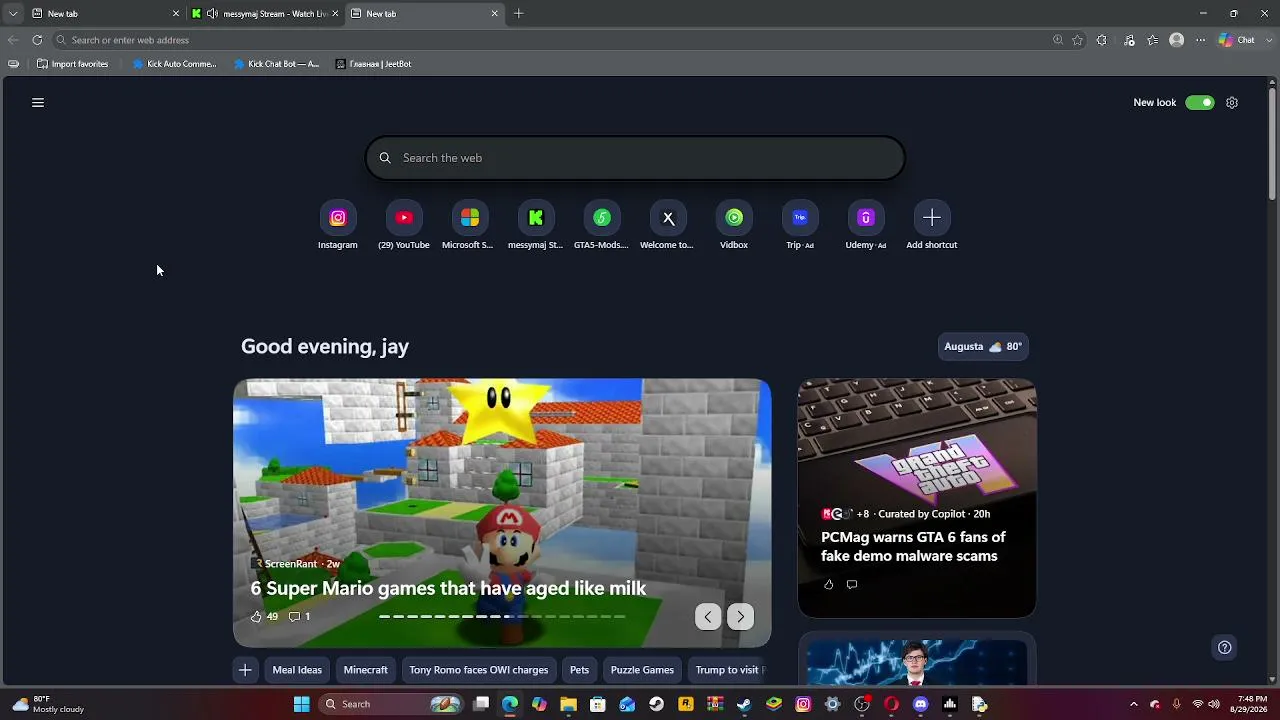Open Kick Auto Comme... bookmark

pos(174,64)
